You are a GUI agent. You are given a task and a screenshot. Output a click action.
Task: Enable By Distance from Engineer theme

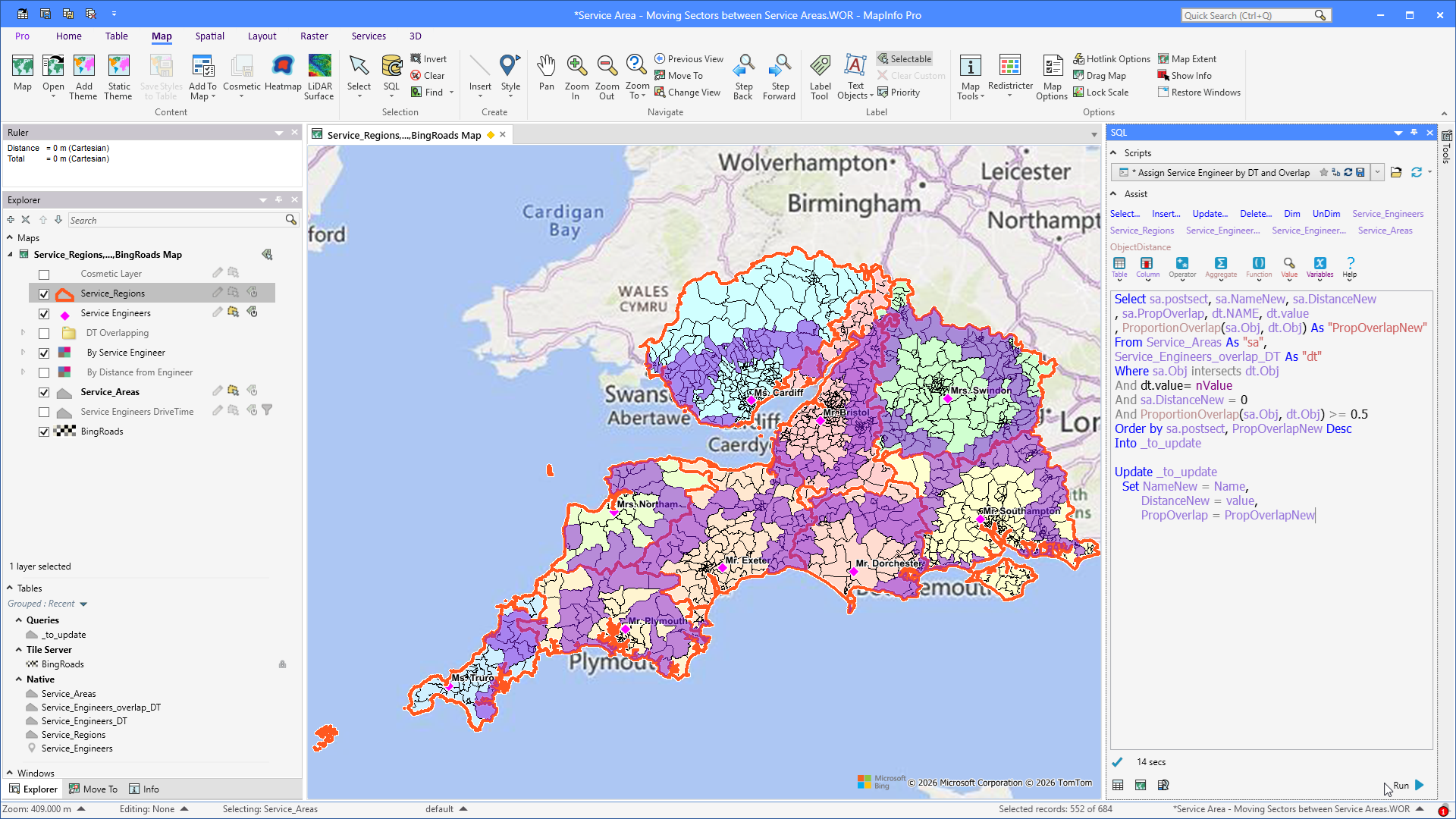(44, 373)
